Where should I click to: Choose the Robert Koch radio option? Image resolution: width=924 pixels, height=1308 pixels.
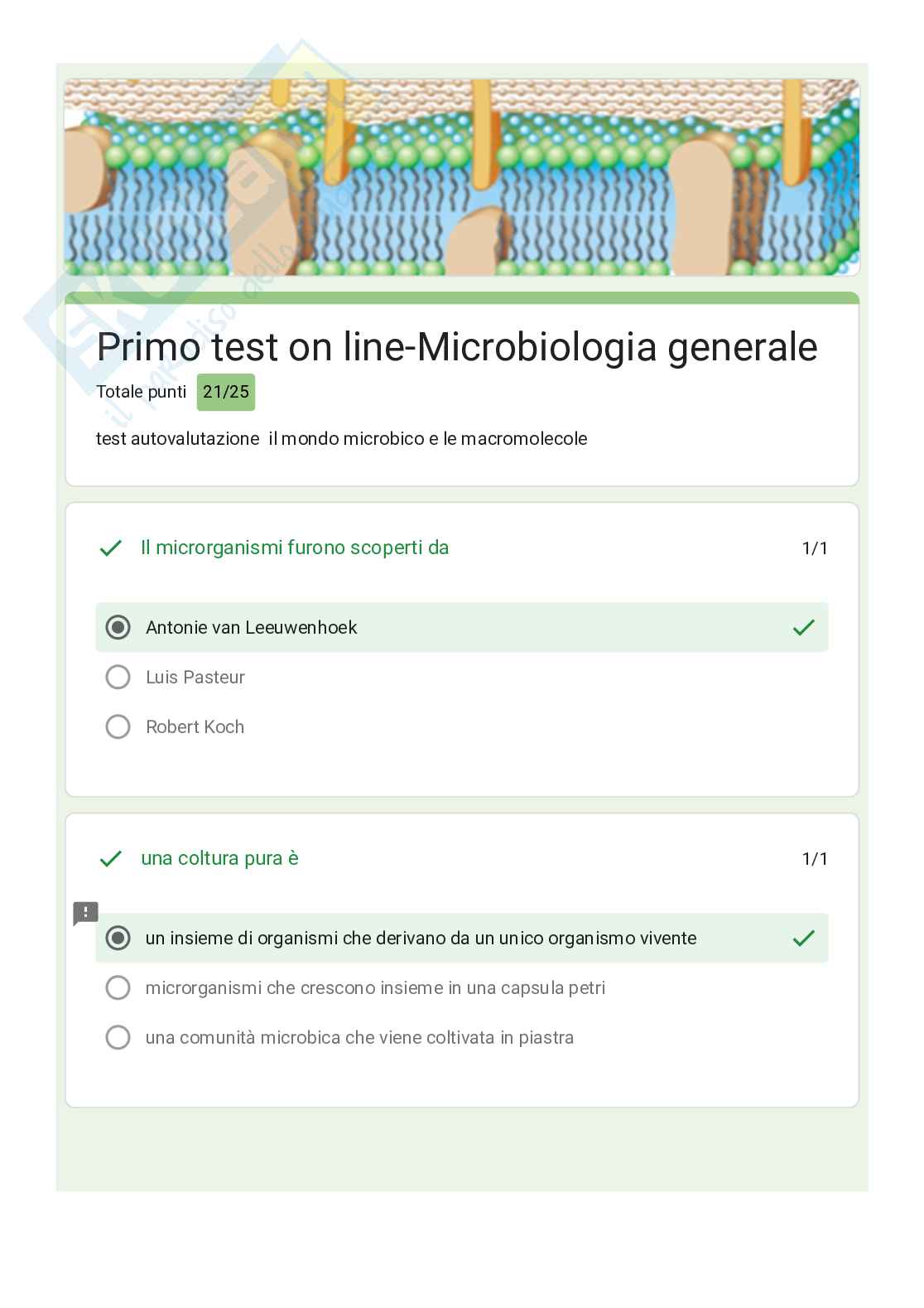pos(118,726)
